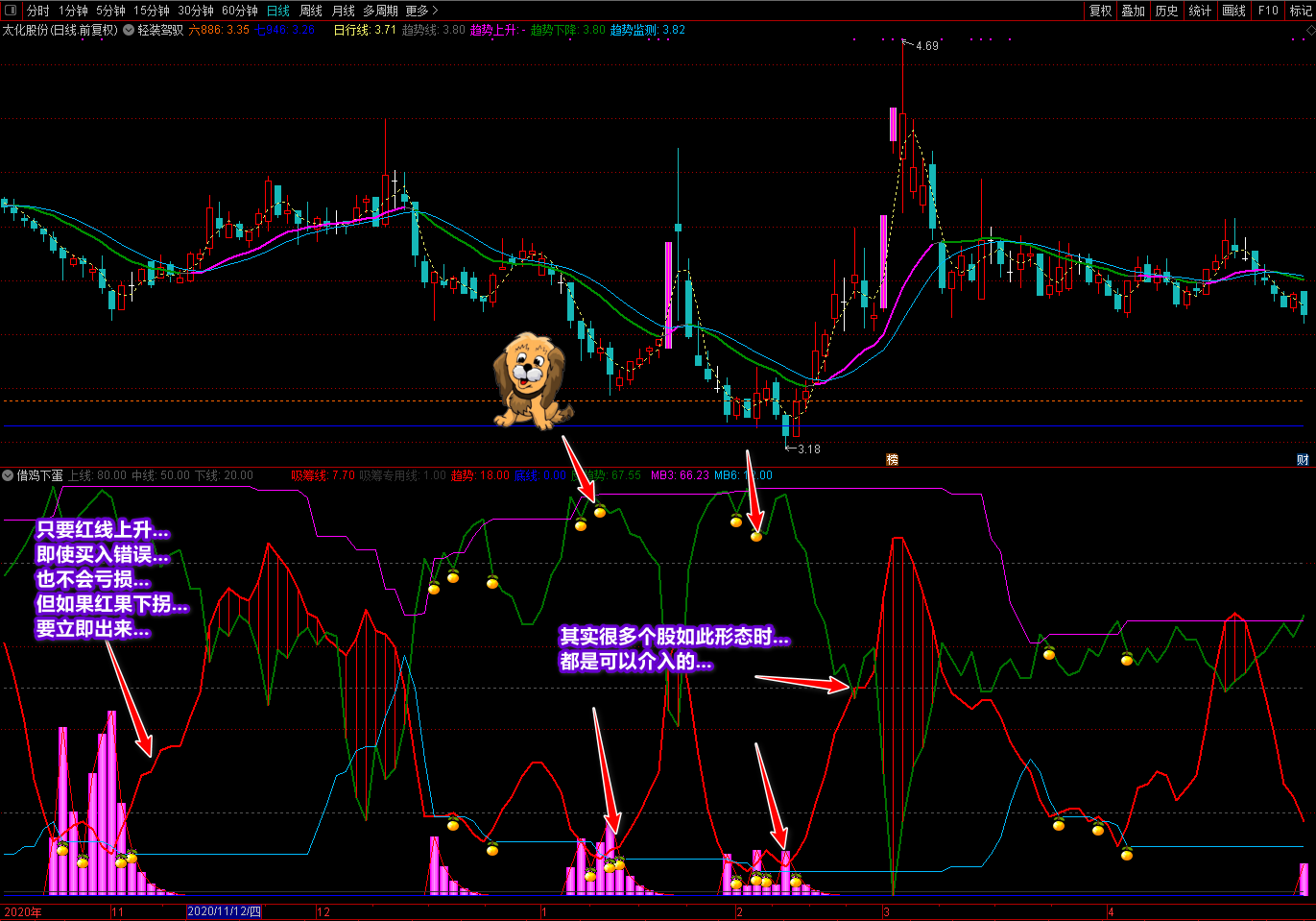
Task: Click the 底线: 0.00 blue label
Action: (541, 475)
